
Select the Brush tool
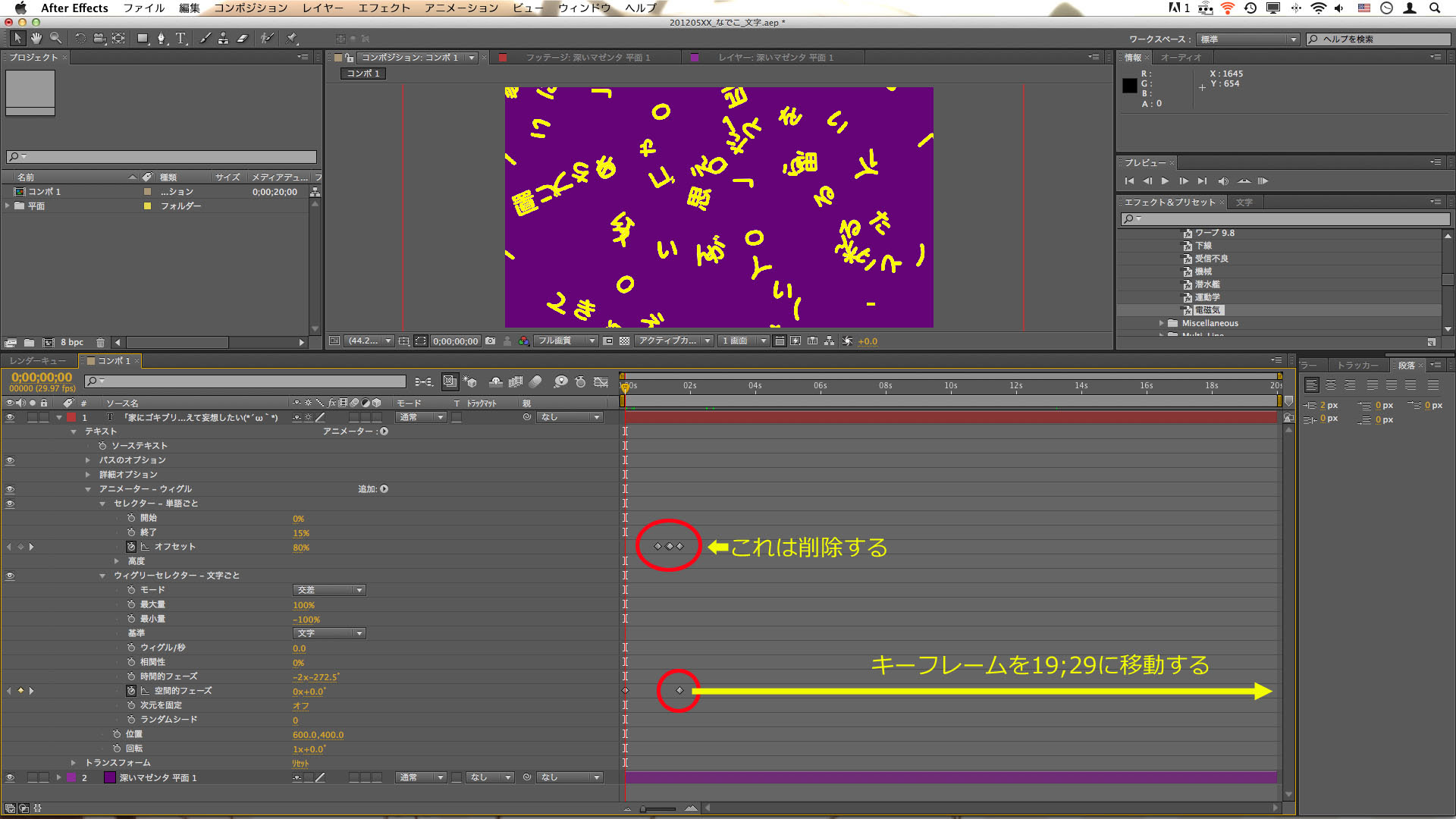(x=205, y=38)
